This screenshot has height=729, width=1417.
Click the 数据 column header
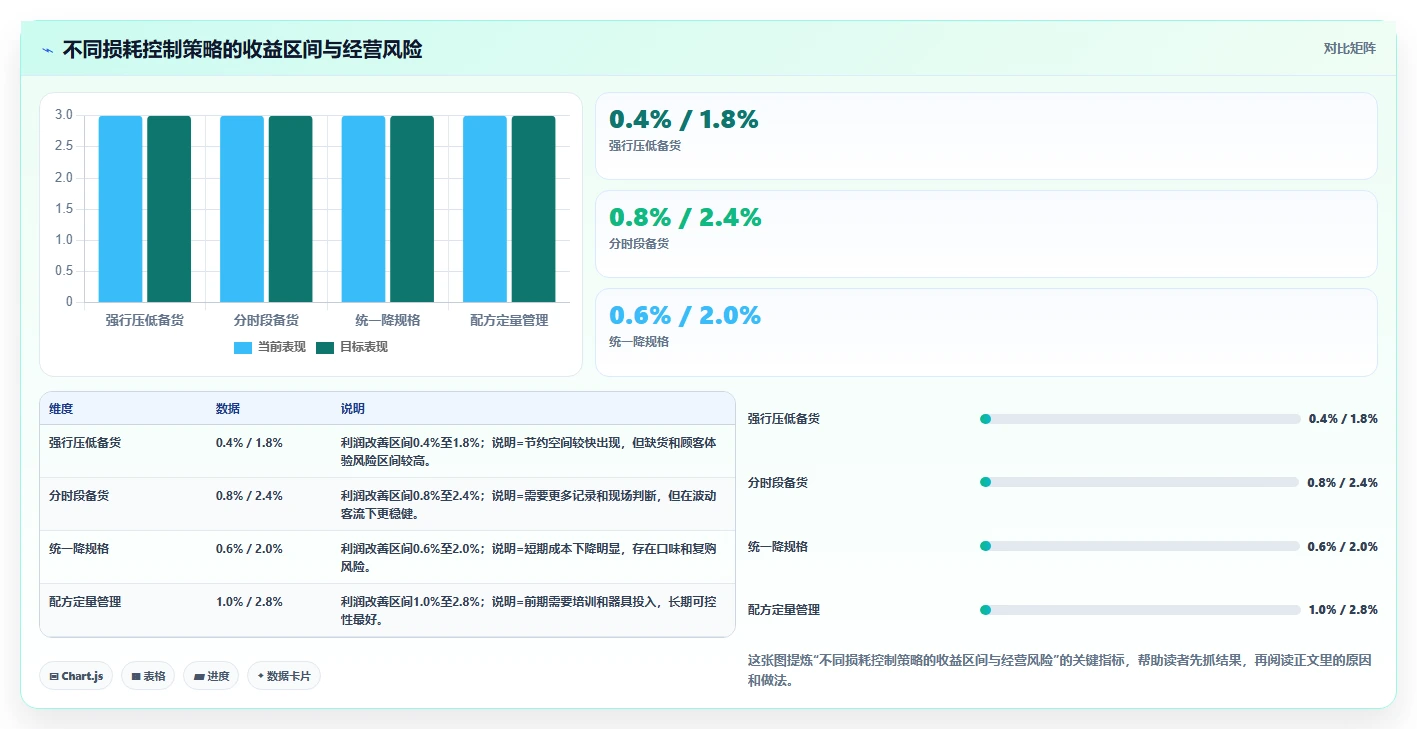228,409
